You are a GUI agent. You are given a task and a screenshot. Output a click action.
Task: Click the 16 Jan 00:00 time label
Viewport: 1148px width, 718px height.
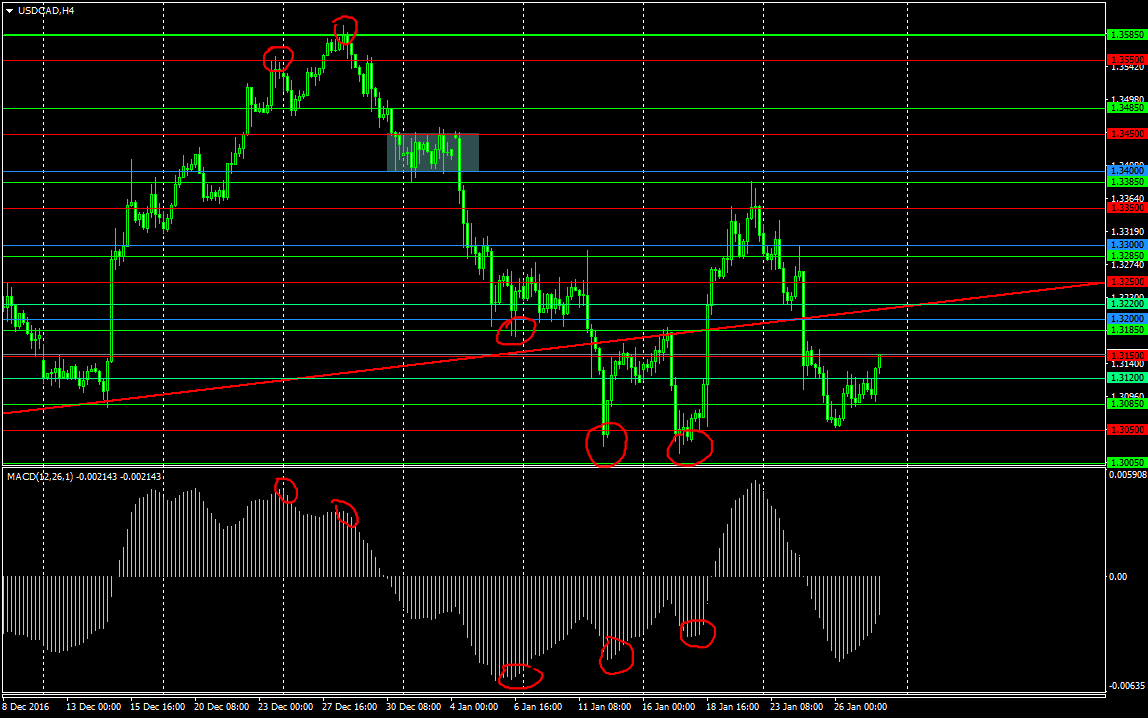click(668, 707)
